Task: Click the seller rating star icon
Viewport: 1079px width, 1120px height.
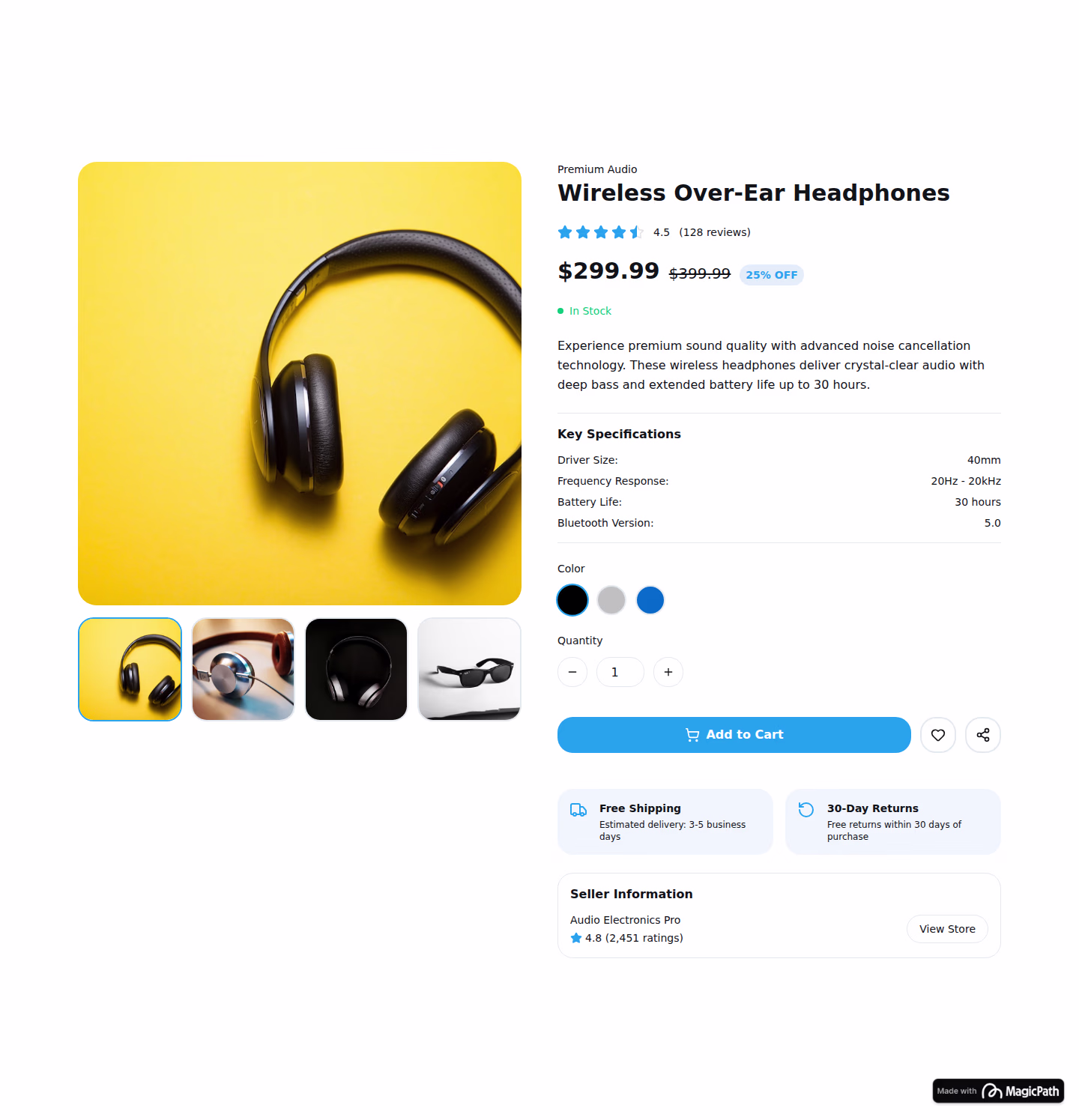Action: (x=576, y=938)
